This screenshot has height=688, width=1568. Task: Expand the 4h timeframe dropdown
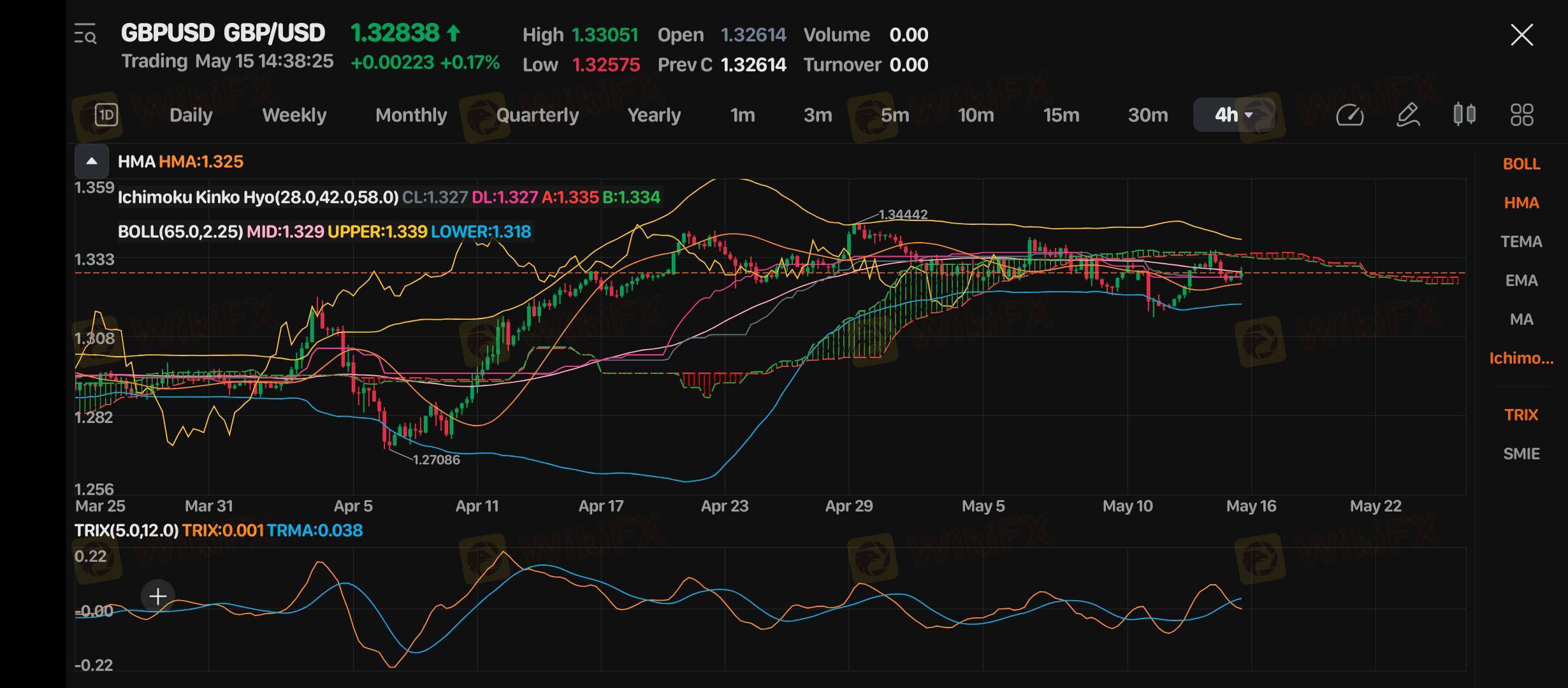point(1233,115)
